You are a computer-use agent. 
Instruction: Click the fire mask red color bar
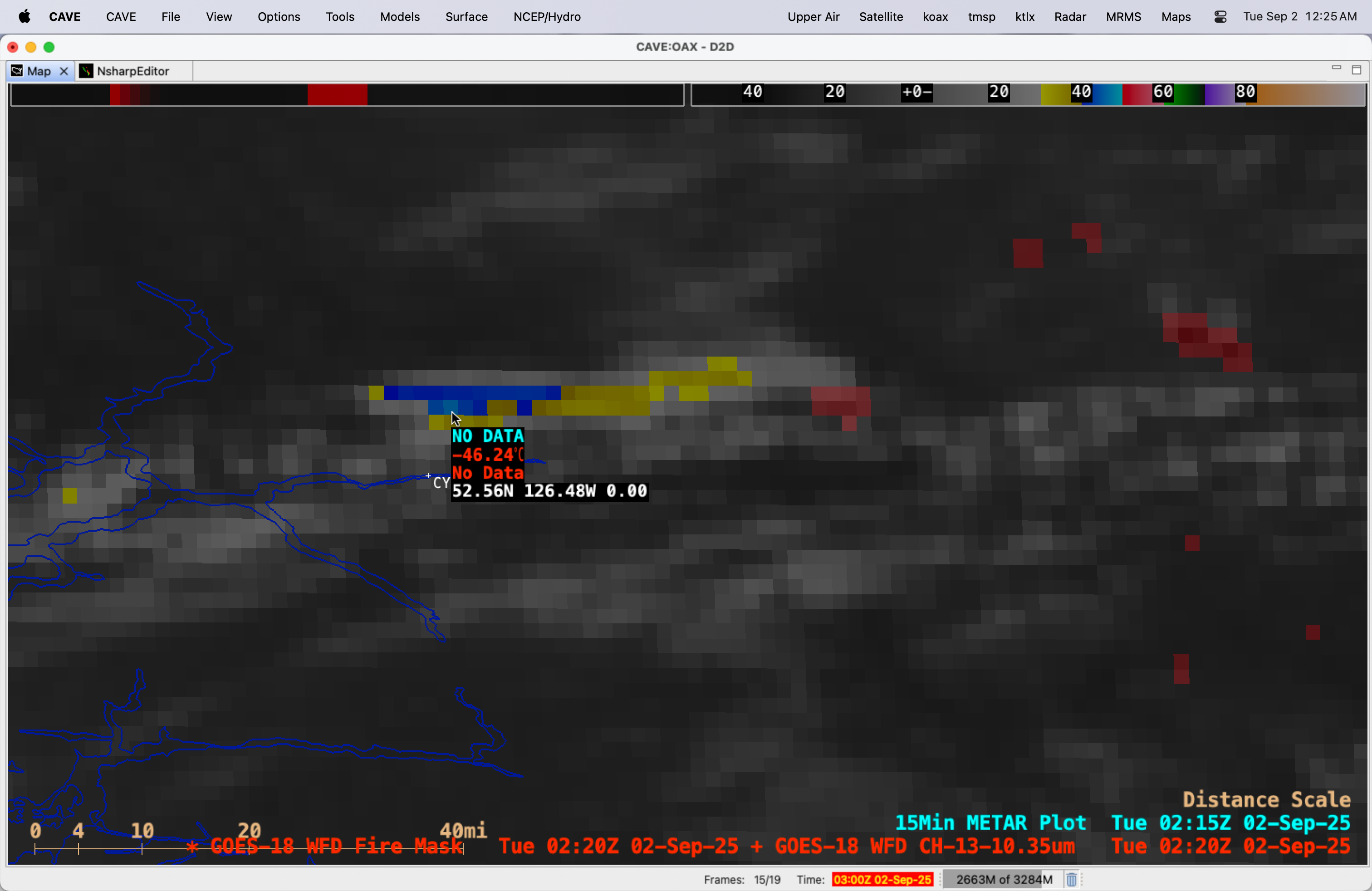(337, 94)
